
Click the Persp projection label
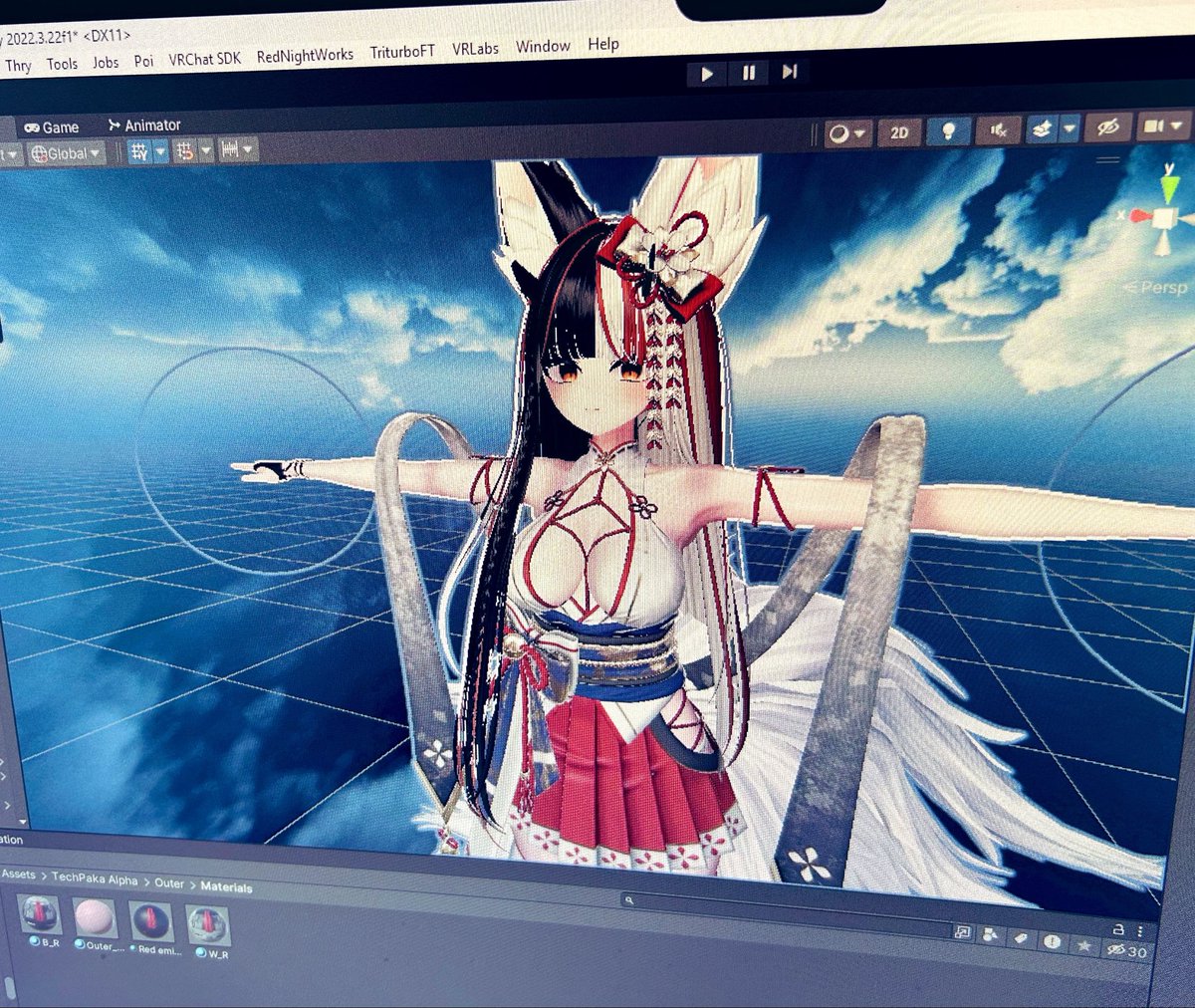pyautogui.click(x=1158, y=288)
